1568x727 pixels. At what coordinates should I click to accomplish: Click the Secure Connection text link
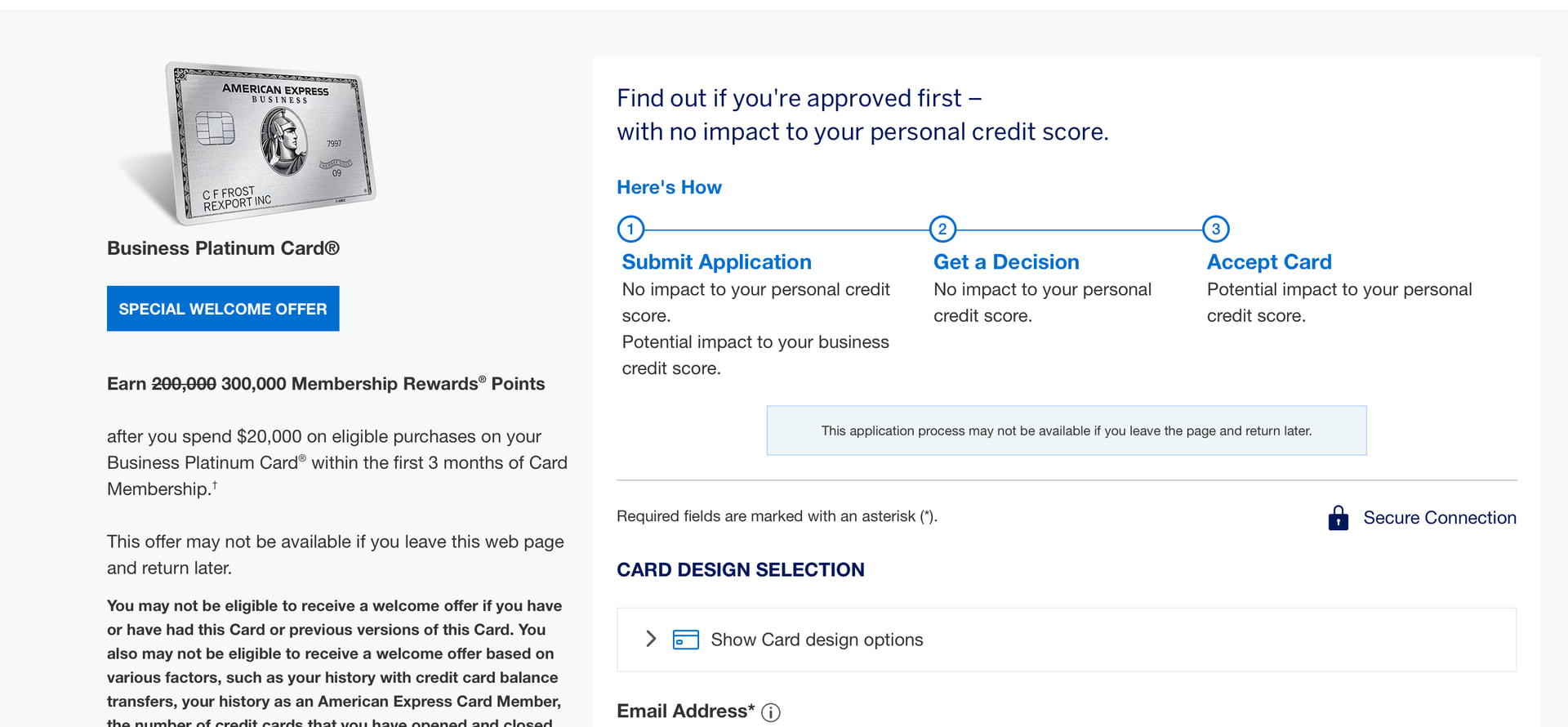[x=1439, y=518]
